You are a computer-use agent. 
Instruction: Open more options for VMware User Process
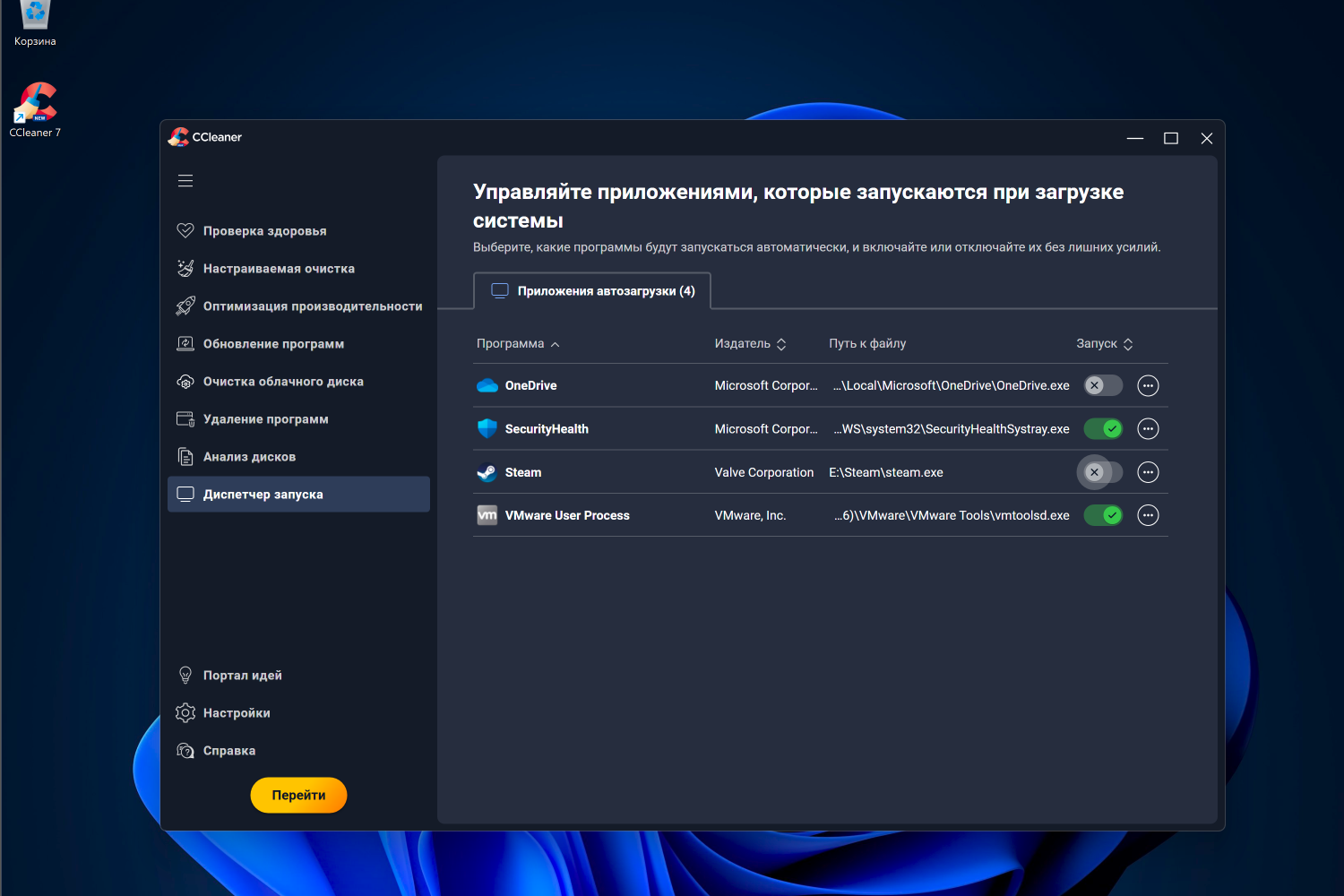1148,515
